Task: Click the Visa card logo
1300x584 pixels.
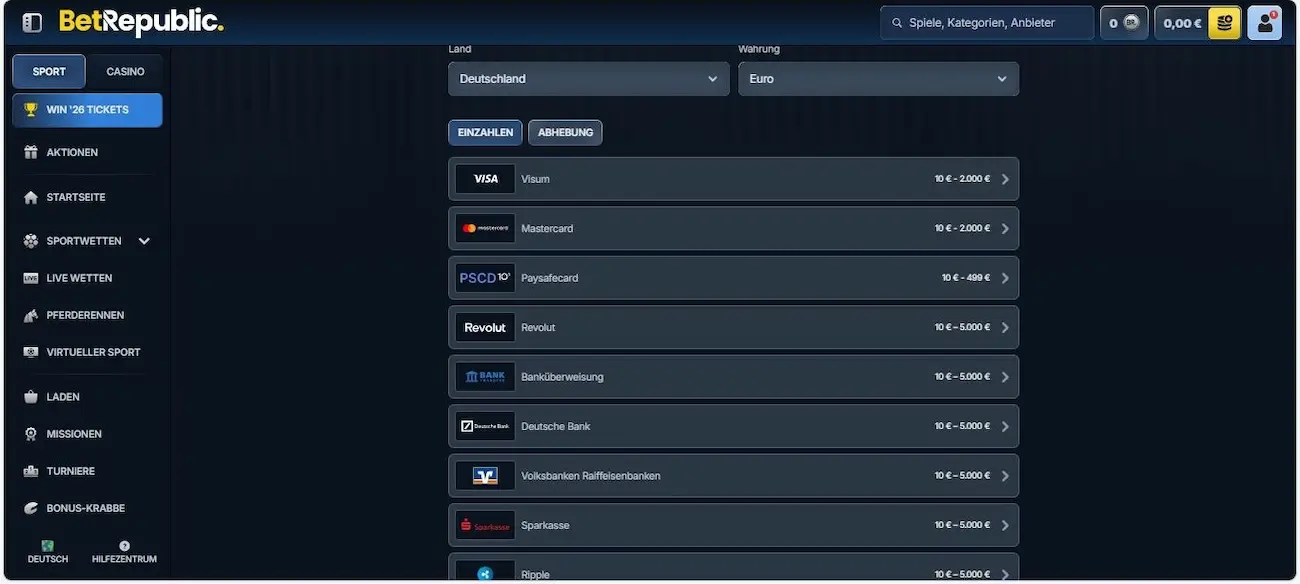Action: click(485, 179)
